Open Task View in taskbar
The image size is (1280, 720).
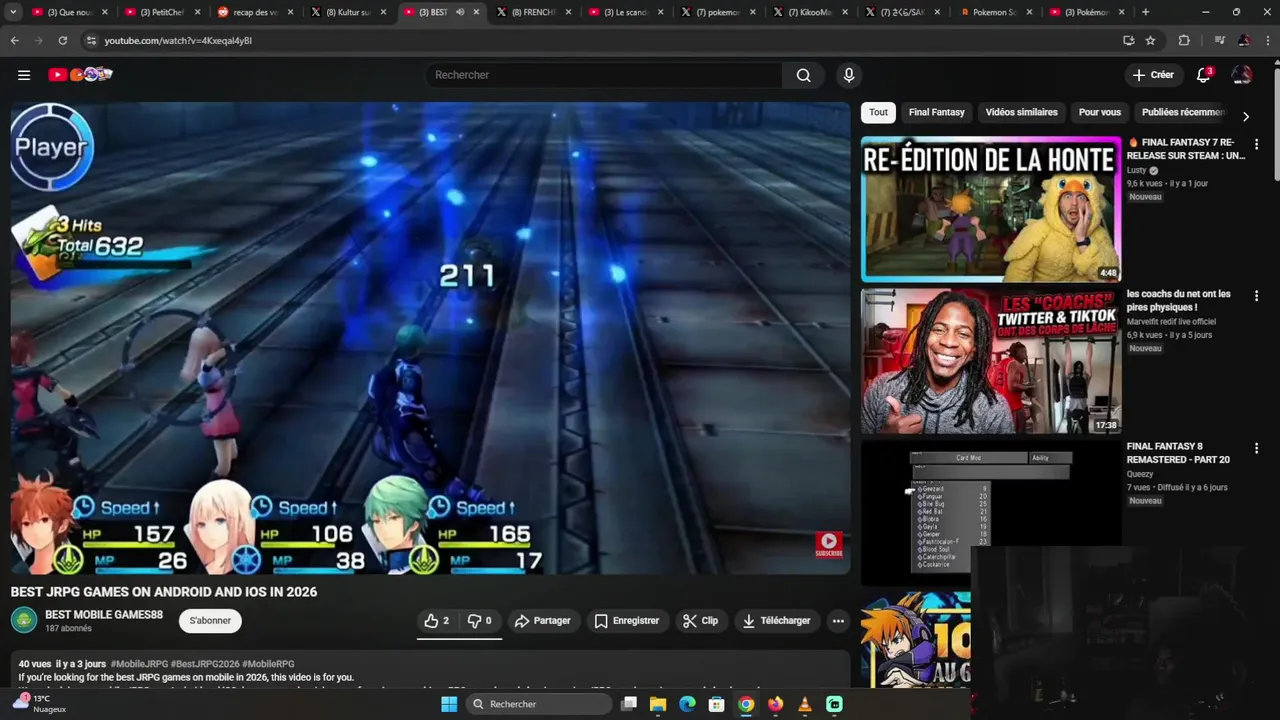point(629,704)
